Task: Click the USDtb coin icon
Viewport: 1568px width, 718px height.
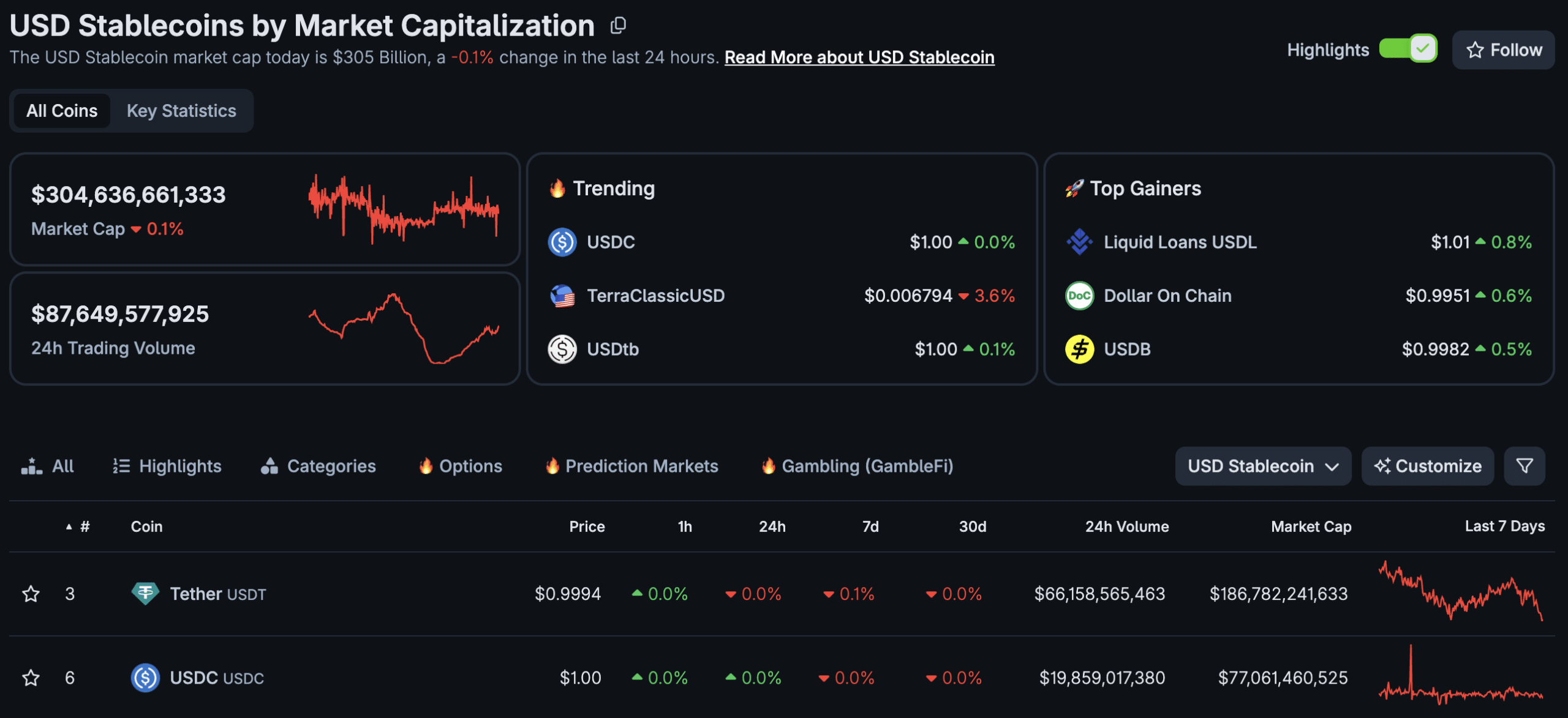Action: pos(562,348)
